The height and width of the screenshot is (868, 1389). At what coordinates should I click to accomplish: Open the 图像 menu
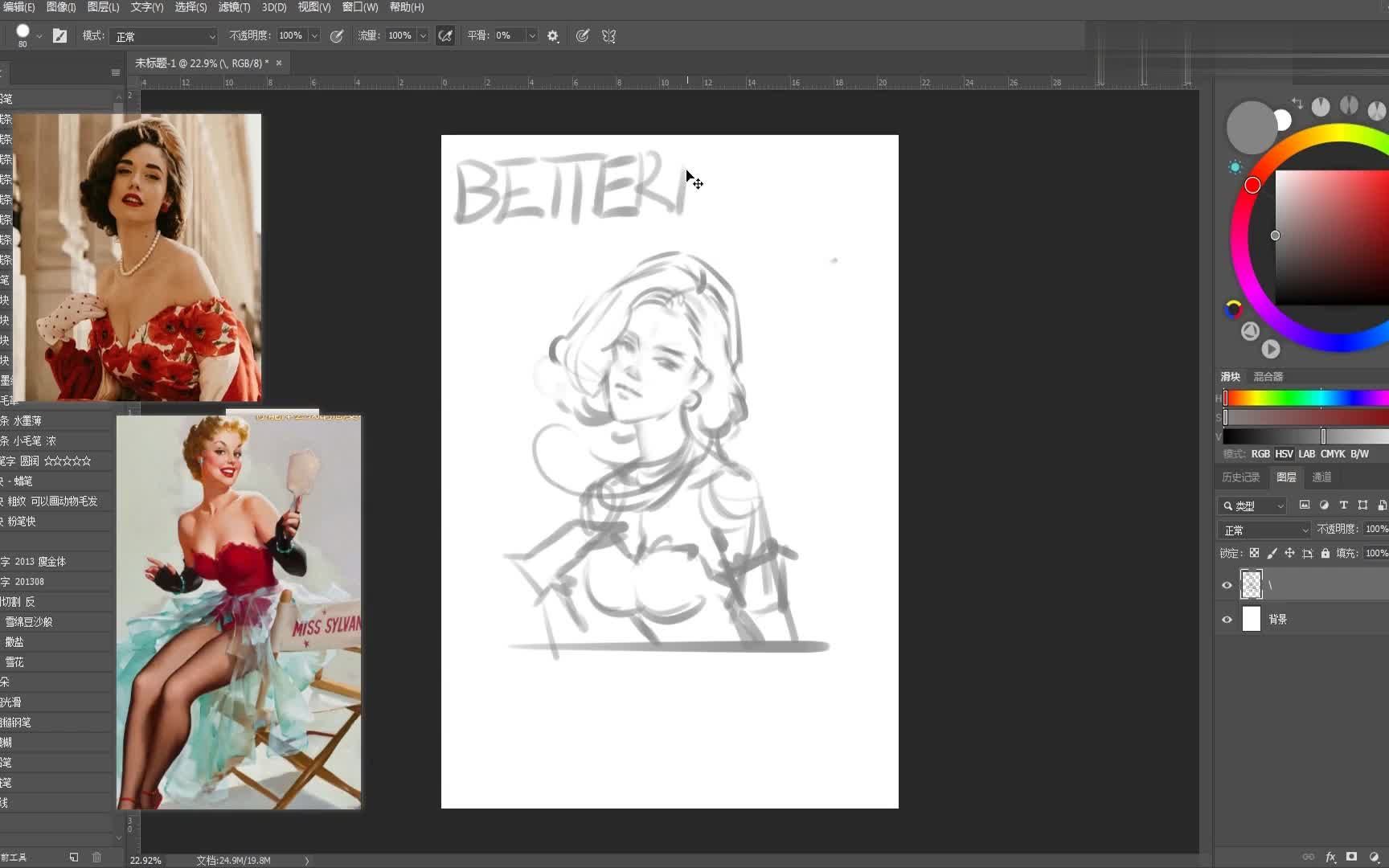(x=61, y=7)
